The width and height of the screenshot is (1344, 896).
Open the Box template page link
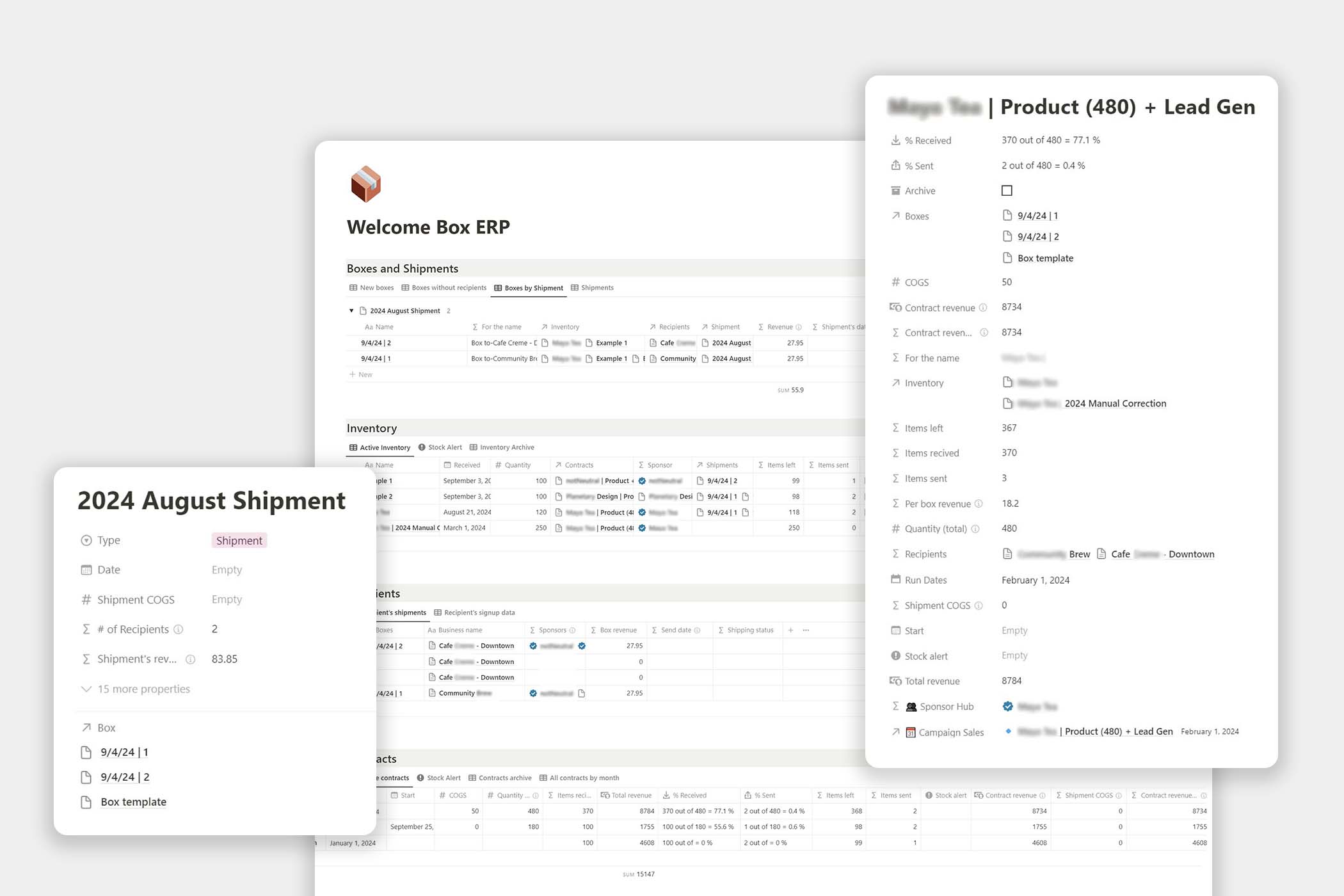[x=132, y=801]
